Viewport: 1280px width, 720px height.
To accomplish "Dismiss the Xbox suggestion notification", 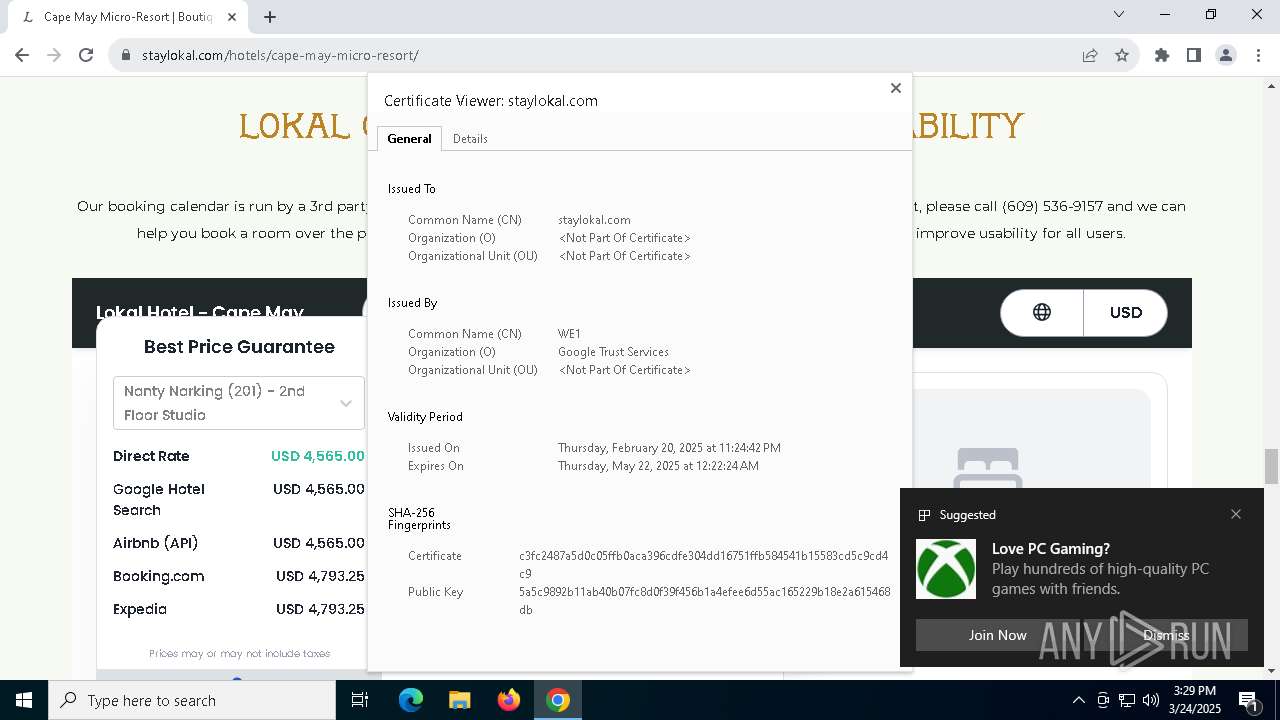I will [x=1166, y=635].
